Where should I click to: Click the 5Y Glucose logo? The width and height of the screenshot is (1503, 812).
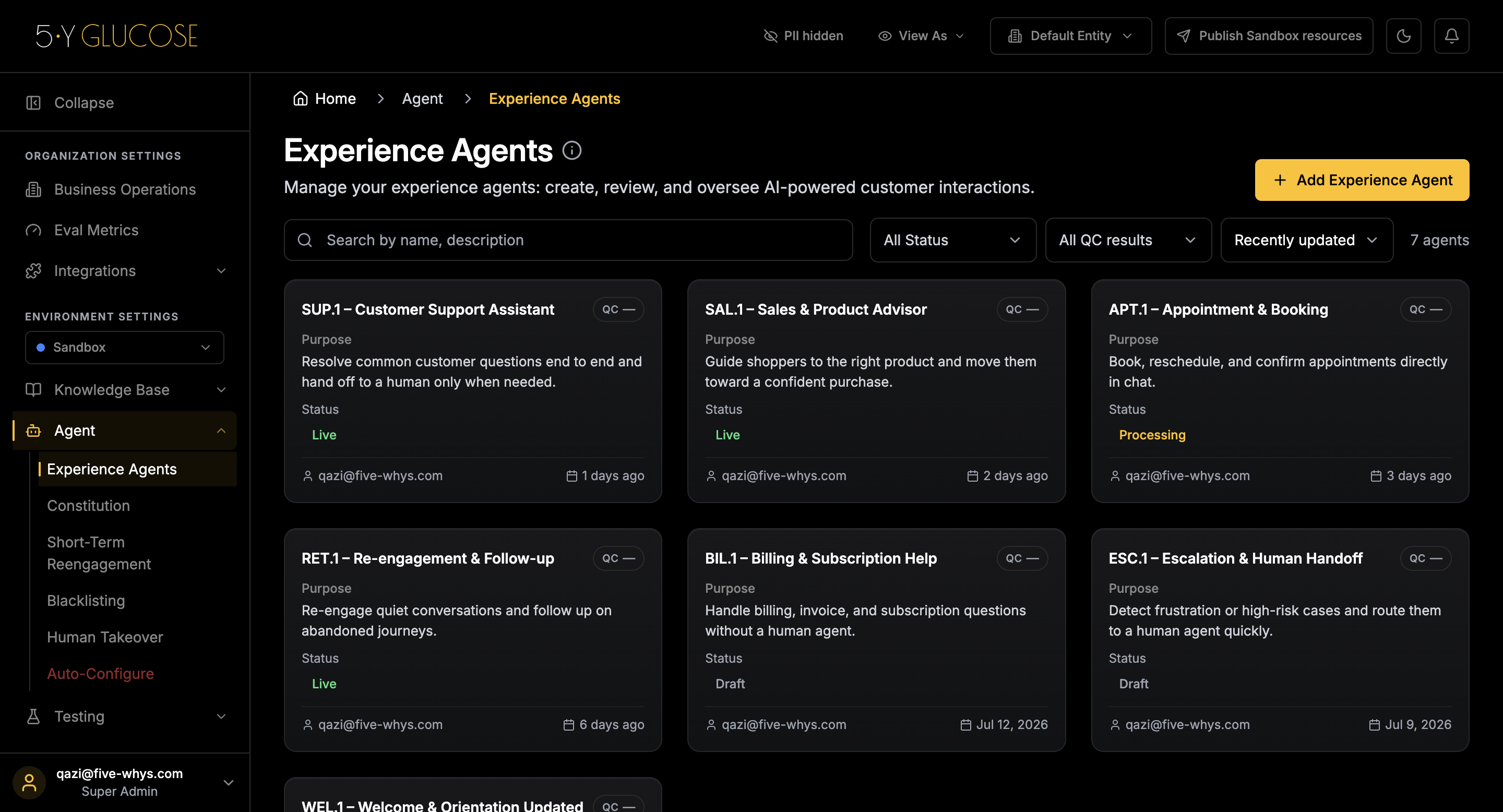(117, 35)
